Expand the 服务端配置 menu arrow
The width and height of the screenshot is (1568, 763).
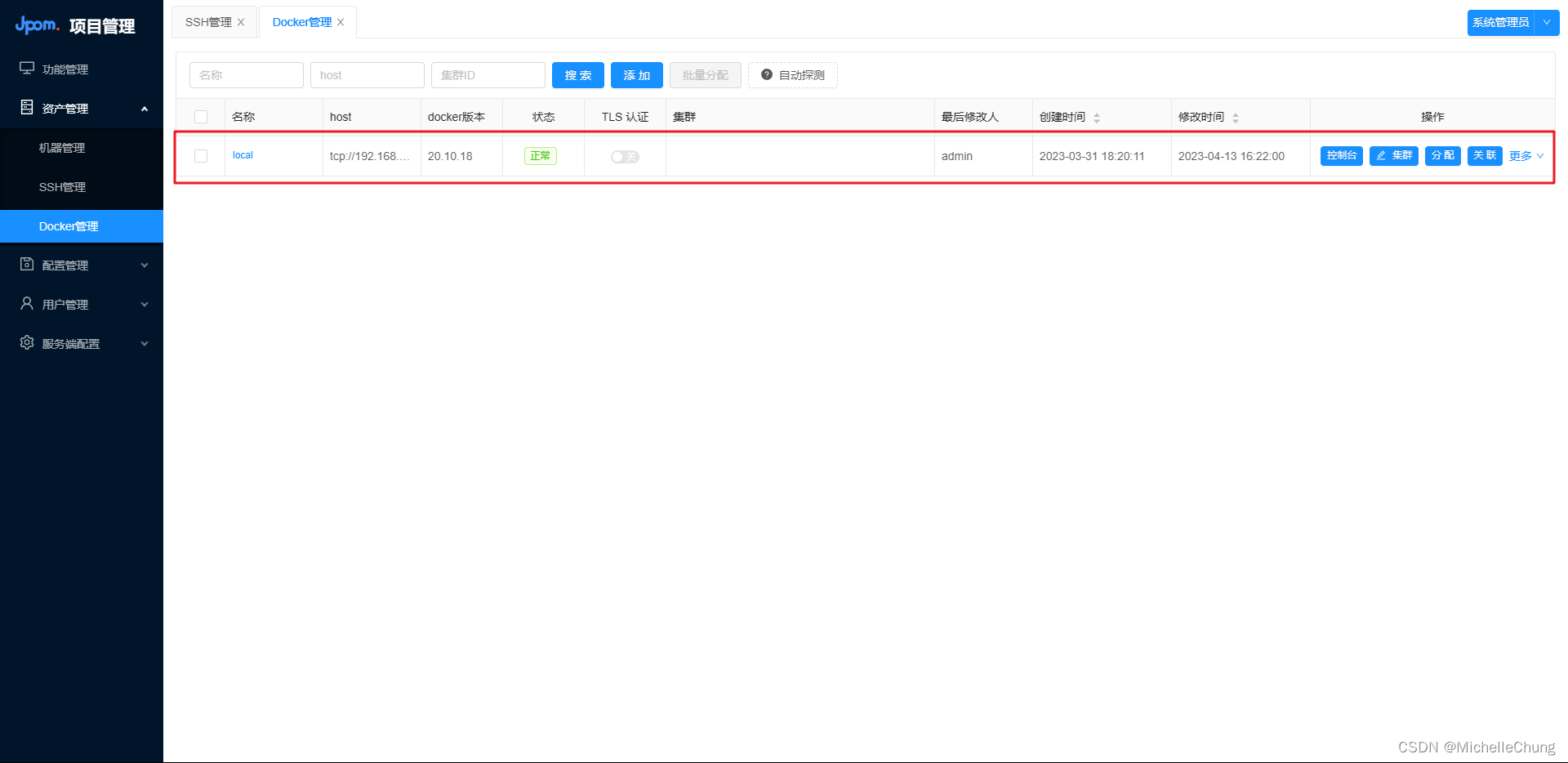[145, 344]
